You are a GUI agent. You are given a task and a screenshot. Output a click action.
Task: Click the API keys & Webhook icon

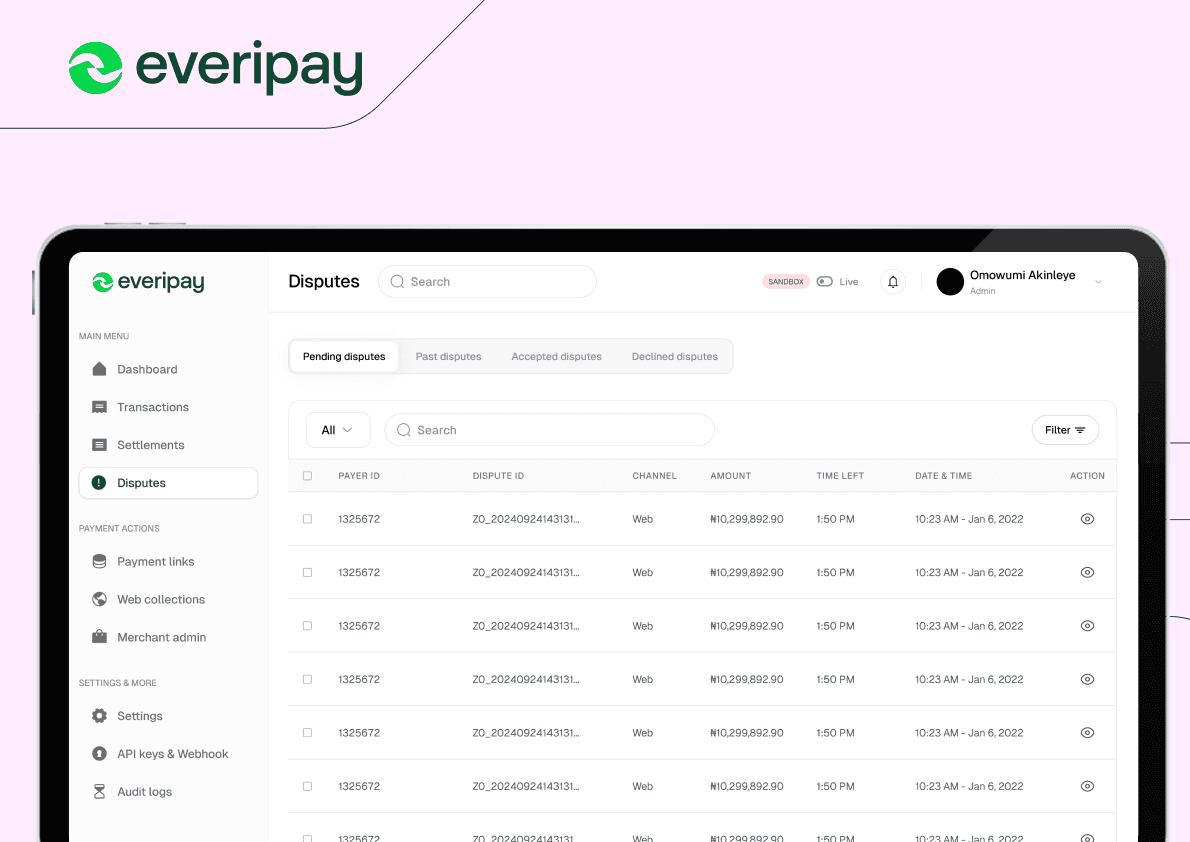point(99,754)
